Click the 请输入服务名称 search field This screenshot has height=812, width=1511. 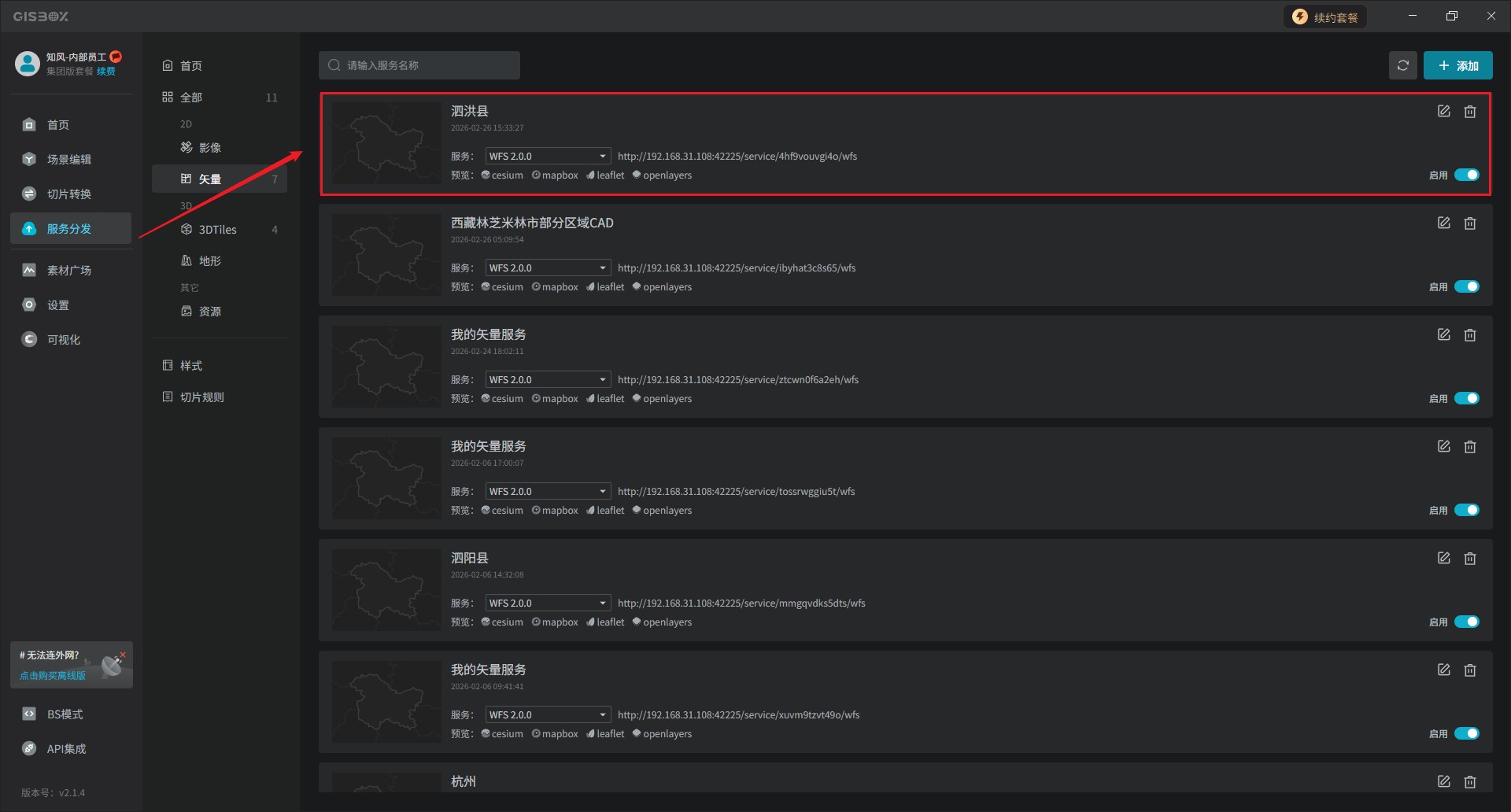(x=419, y=65)
